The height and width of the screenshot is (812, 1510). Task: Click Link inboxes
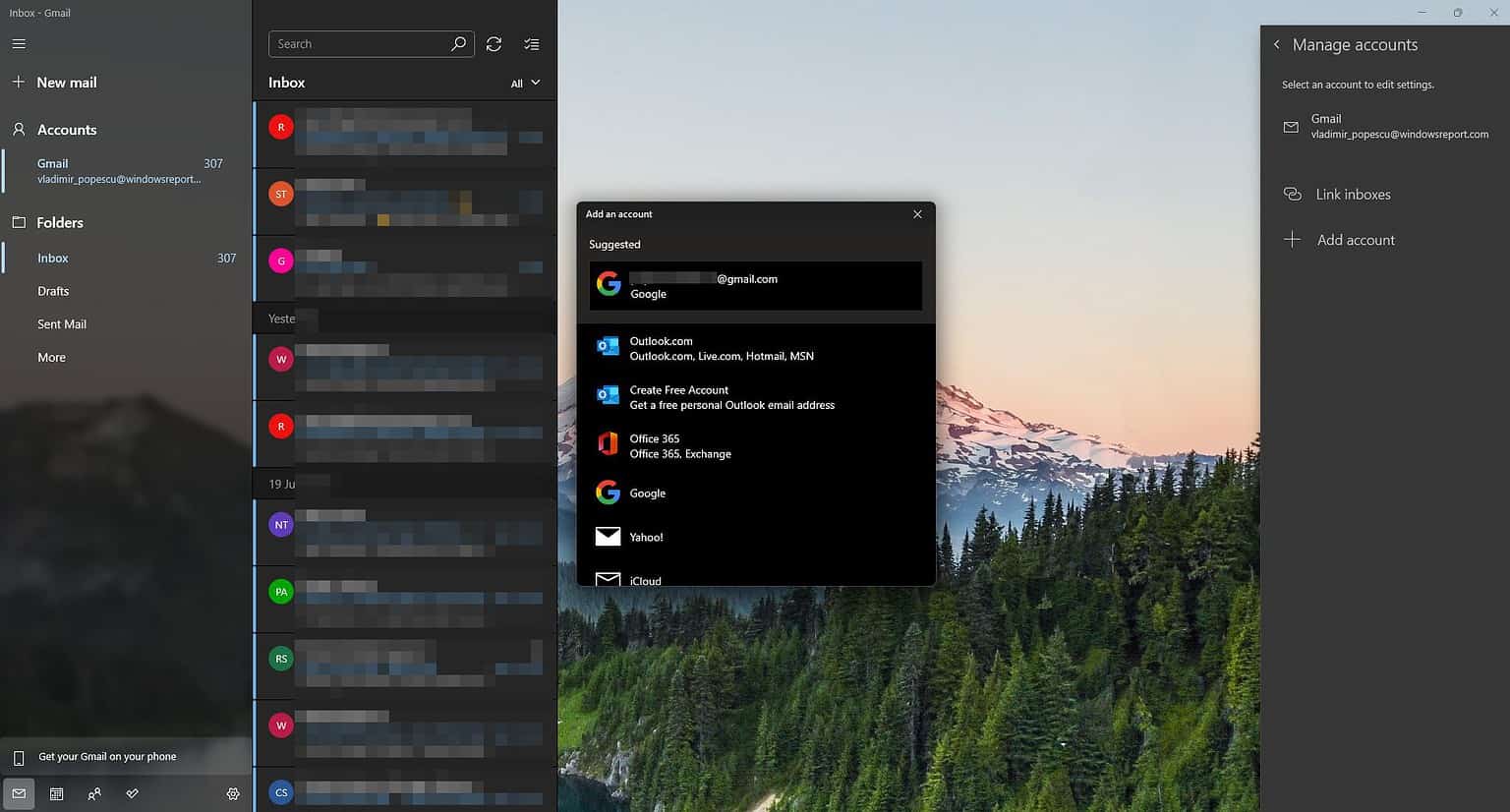(1353, 194)
